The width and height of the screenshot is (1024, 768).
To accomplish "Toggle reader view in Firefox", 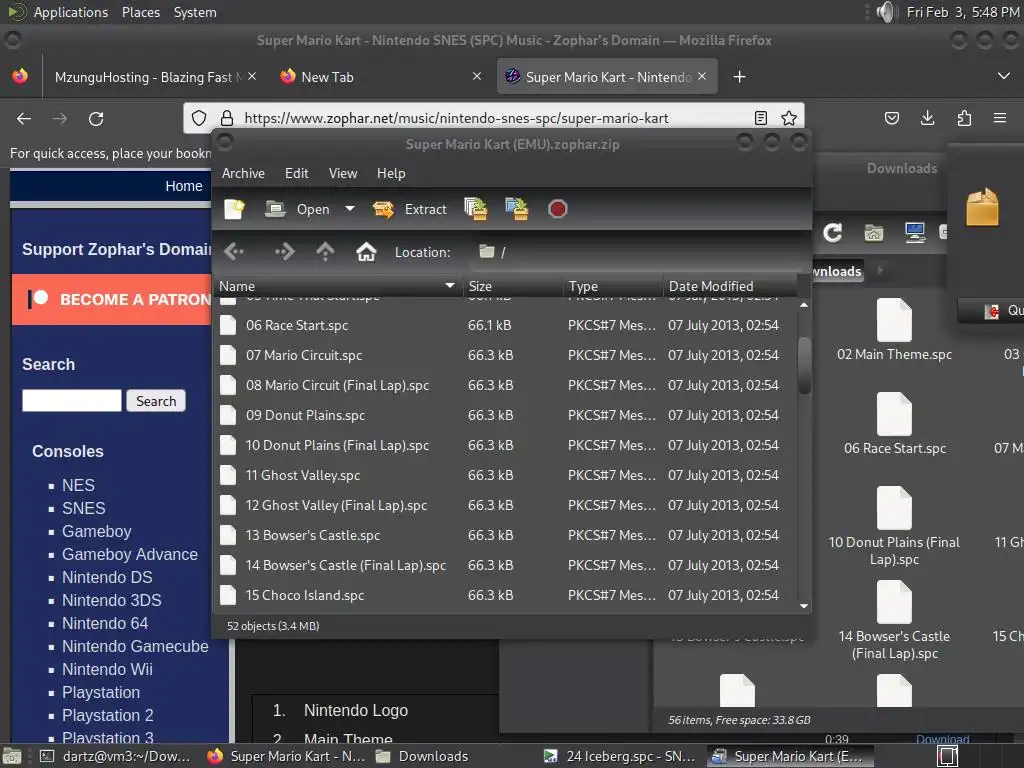I will coord(761,118).
